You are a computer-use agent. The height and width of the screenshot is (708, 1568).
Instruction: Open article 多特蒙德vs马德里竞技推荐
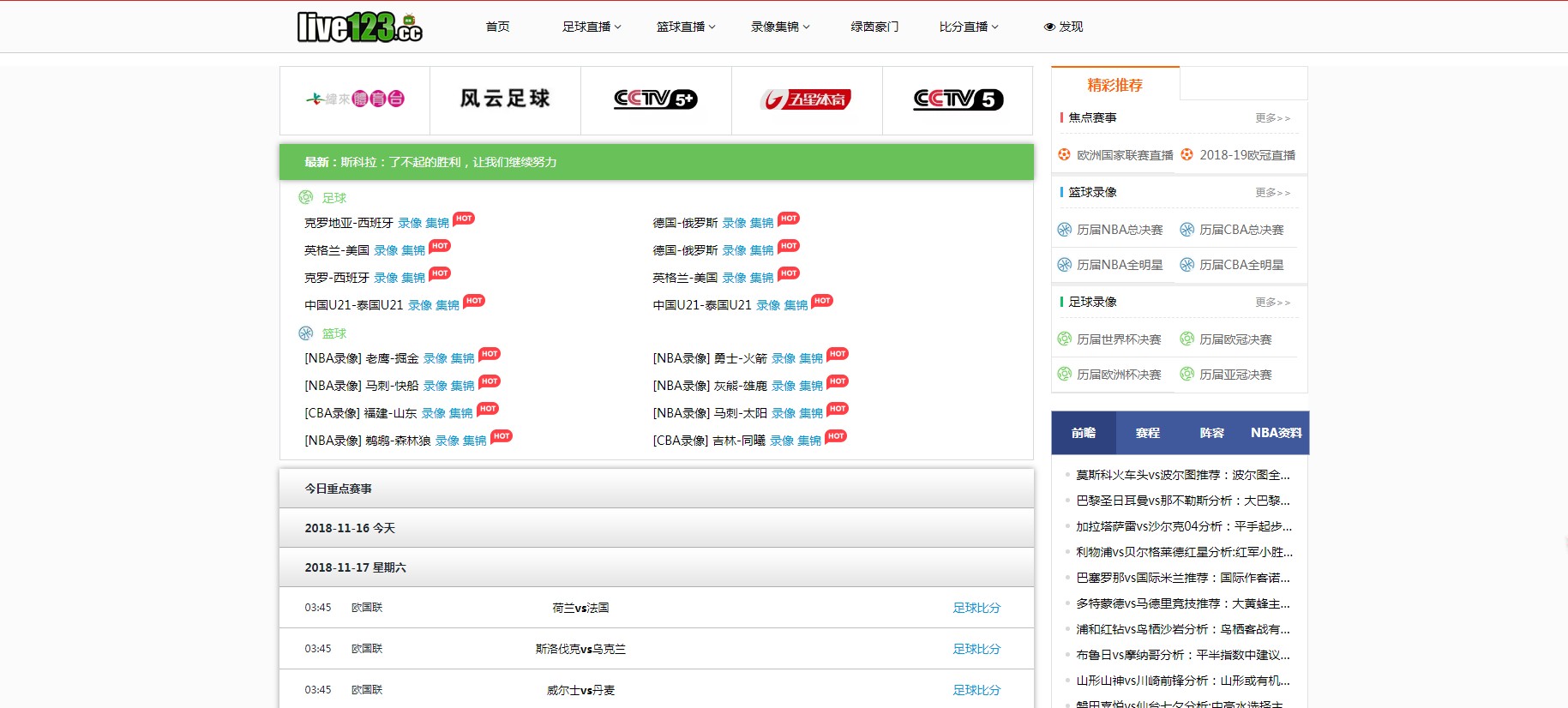pyautogui.click(x=1183, y=603)
